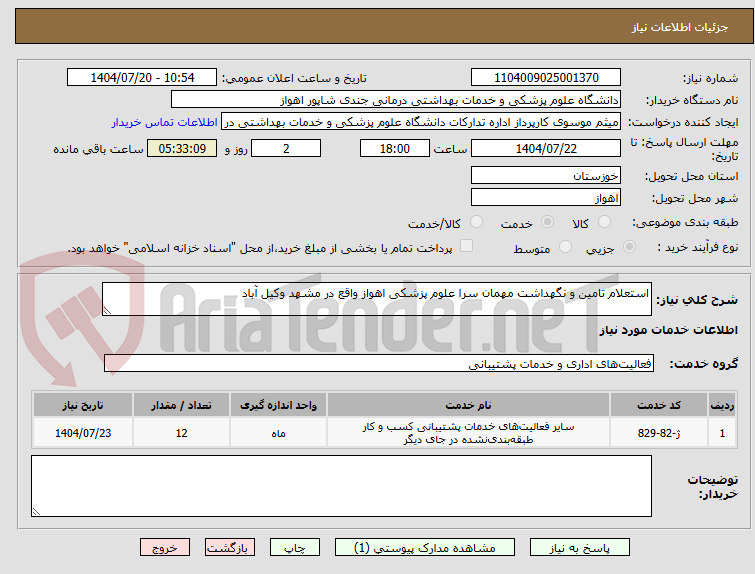Image resolution: width=755 pixels, height=574 pixels.
Task: Click the استان محل تحویل field خوزستان
Action: (546, 175)
